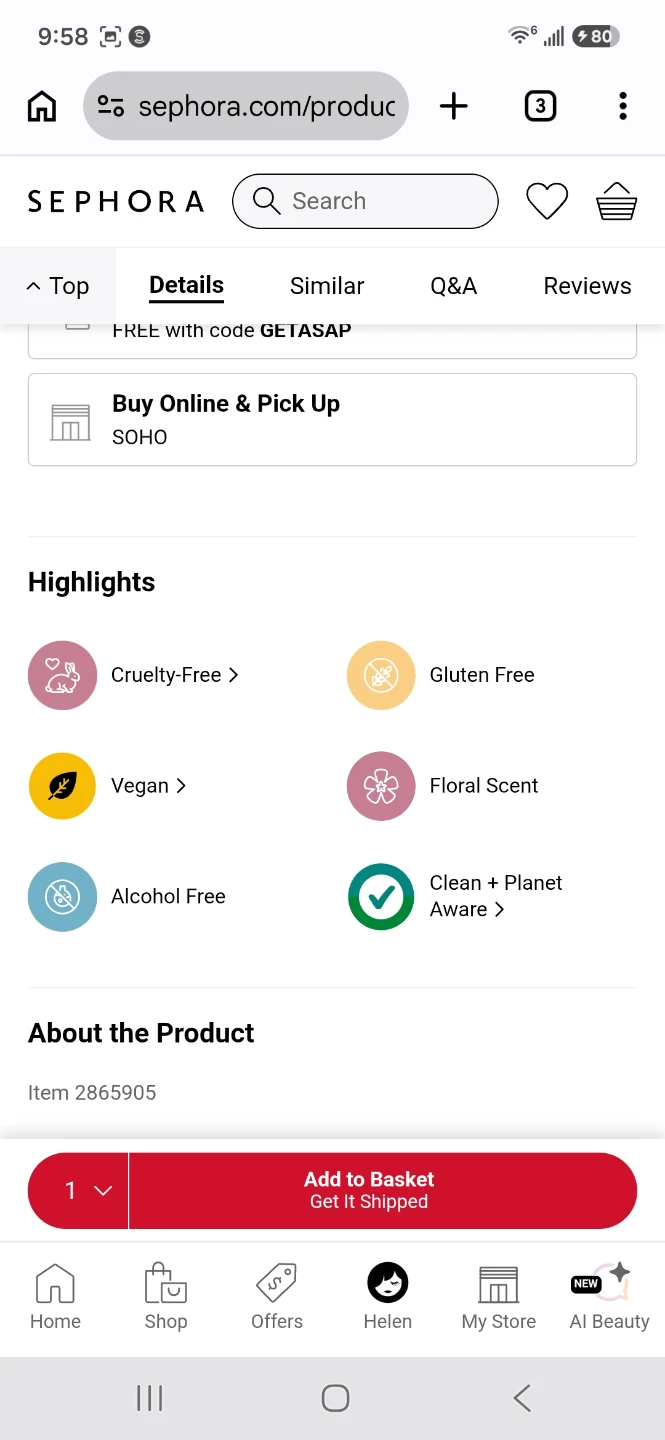Open browser three-dot menu
665x1440 pixels.
(623, 106)
